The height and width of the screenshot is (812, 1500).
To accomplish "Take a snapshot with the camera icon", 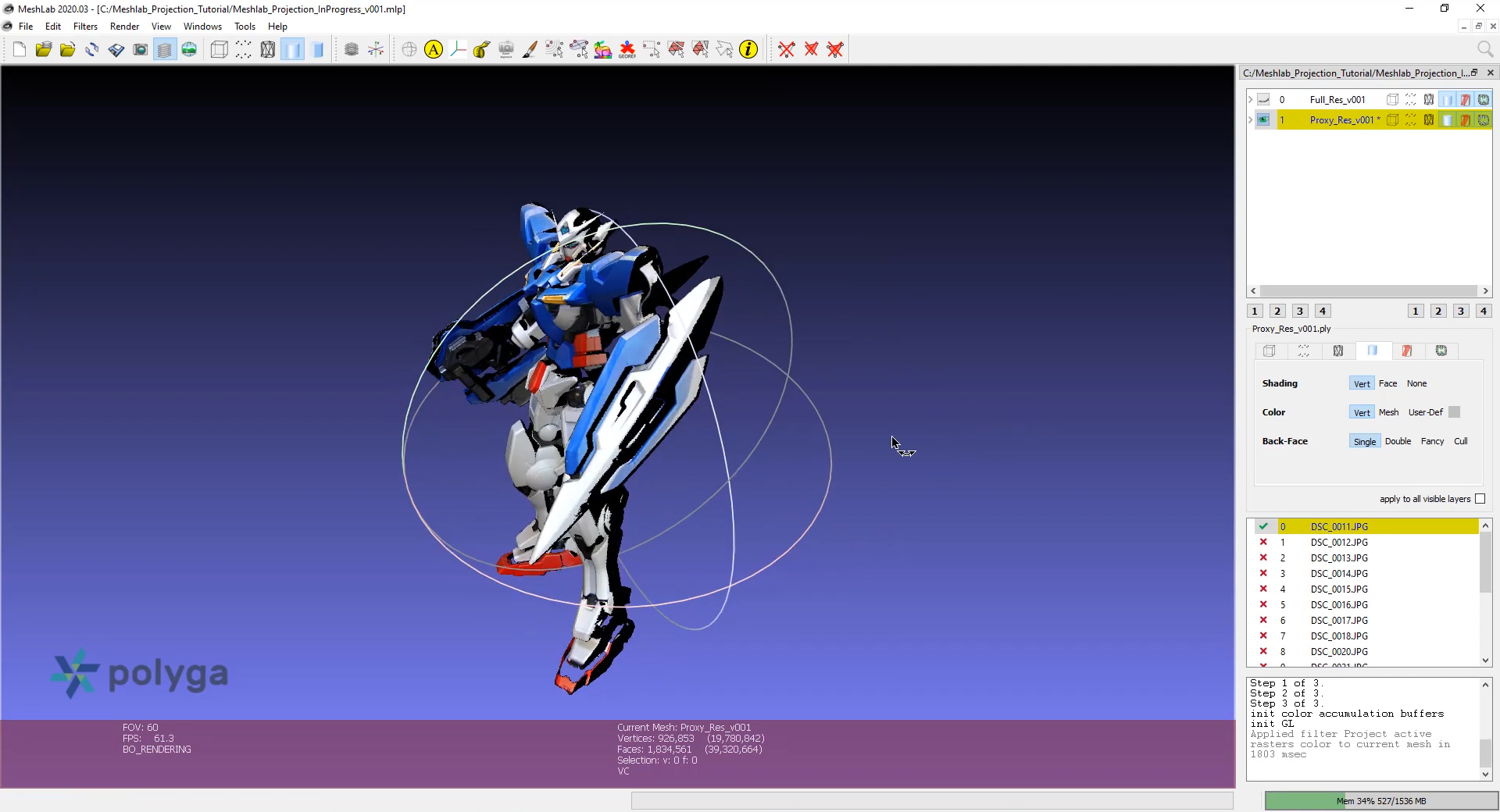I will pos(141,50).
